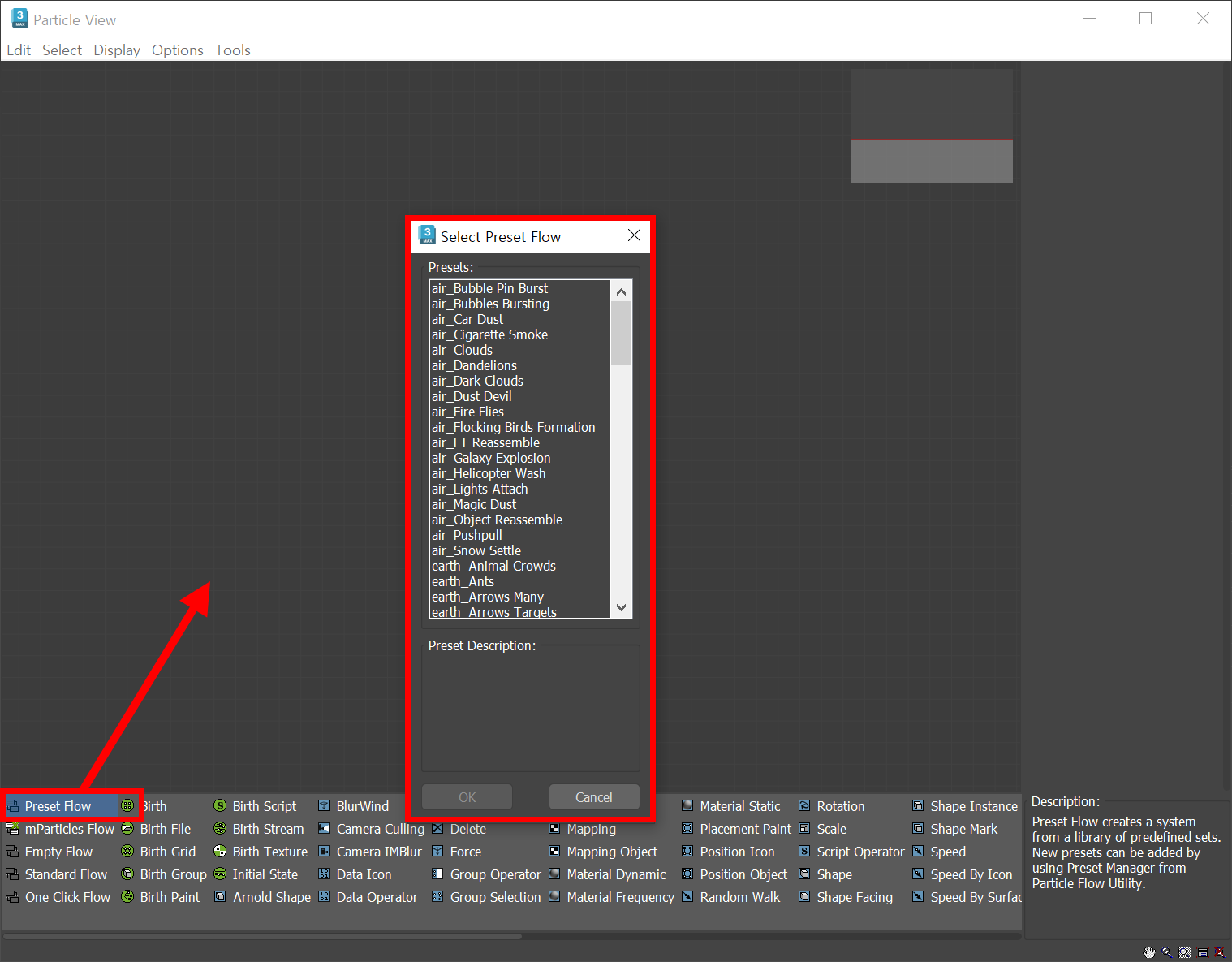The width and height of the screenshot is (1232, 962).
Task: Pick the Birth Stream operator
Action: tap(259, 829)
